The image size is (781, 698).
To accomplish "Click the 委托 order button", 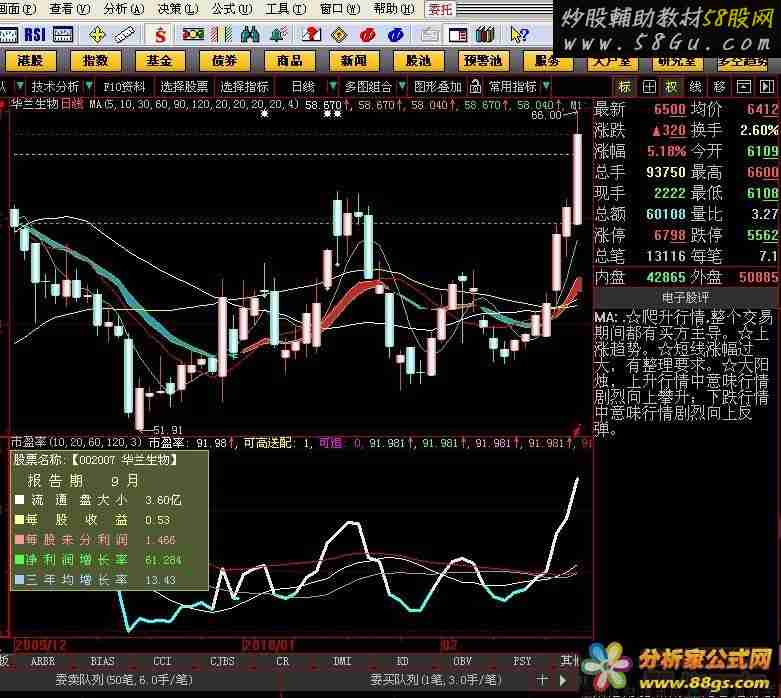I will (440, 9).
